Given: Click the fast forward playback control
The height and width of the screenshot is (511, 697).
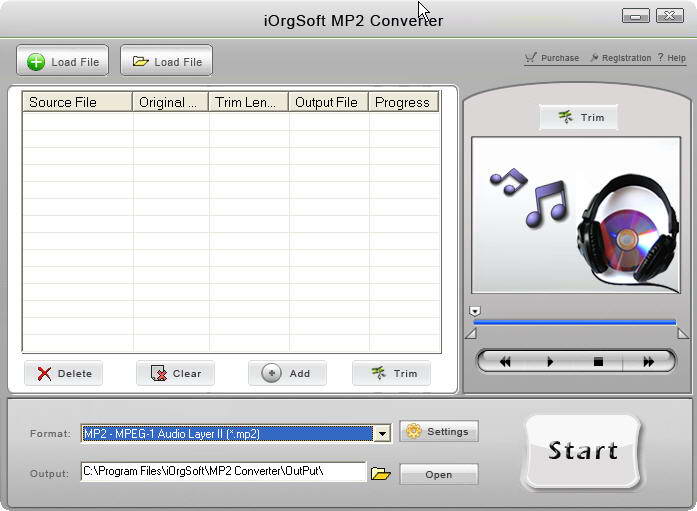Looking at the screenshot, I should point(648,362).
